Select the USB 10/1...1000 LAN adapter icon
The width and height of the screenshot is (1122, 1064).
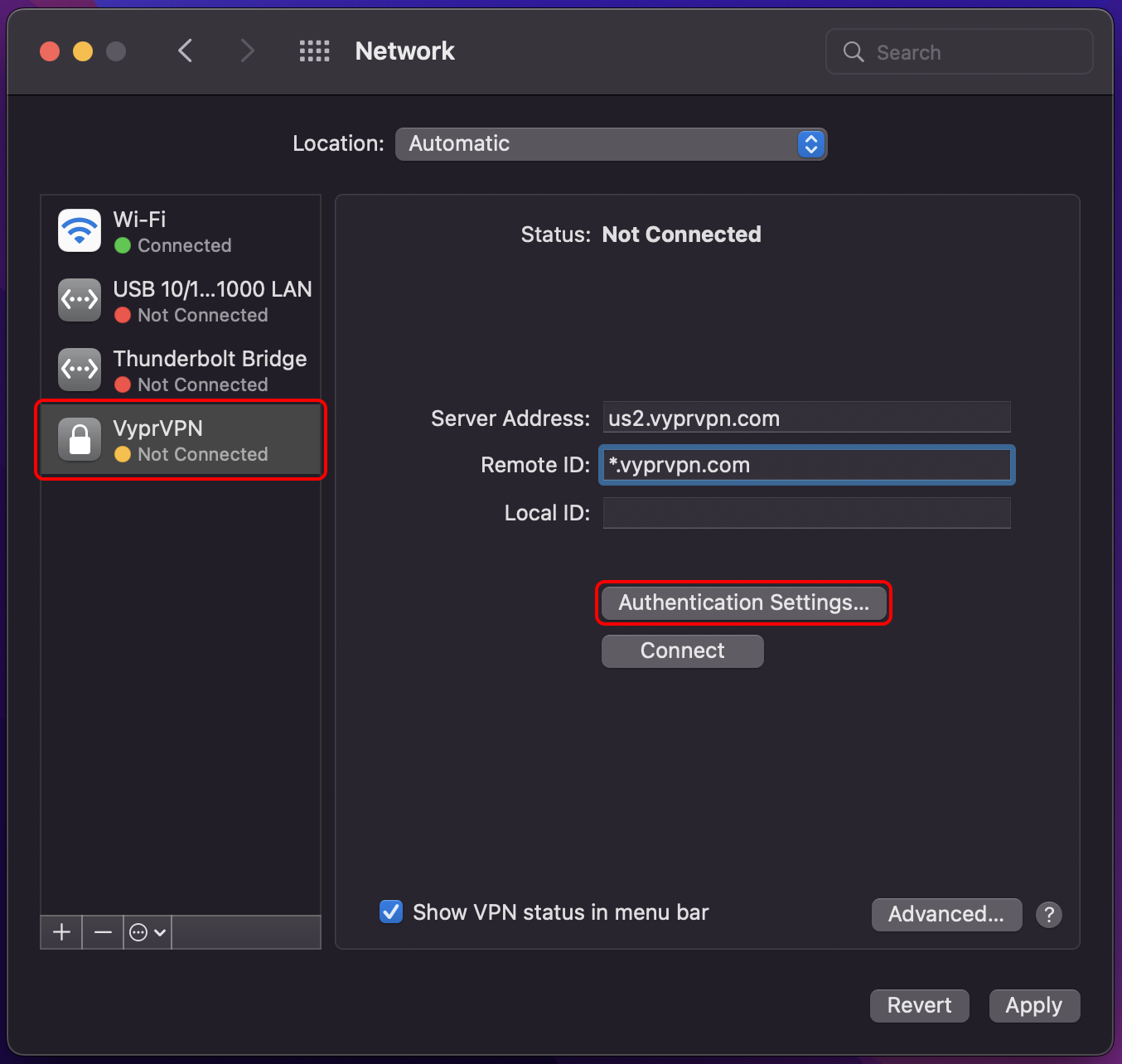point(79,300)
